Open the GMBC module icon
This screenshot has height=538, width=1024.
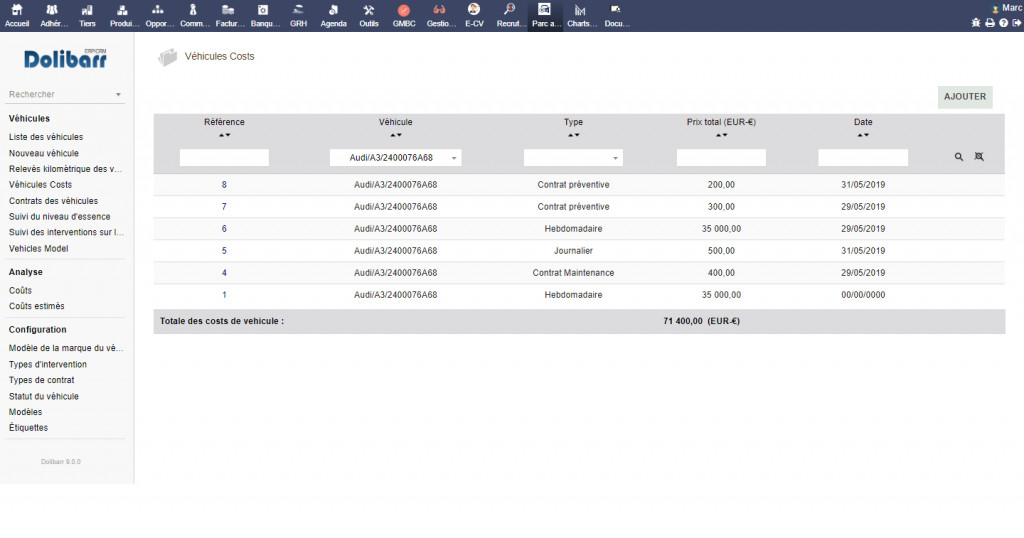pyautogui.click(x=404, y=10)
